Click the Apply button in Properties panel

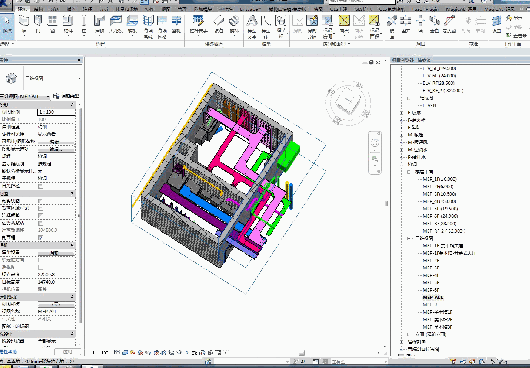[x=67, y=352]
